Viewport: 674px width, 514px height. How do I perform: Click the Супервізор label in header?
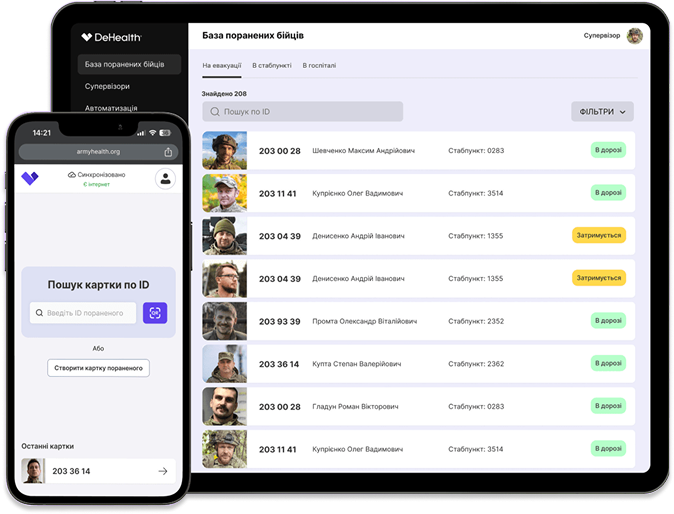(602, 36)
